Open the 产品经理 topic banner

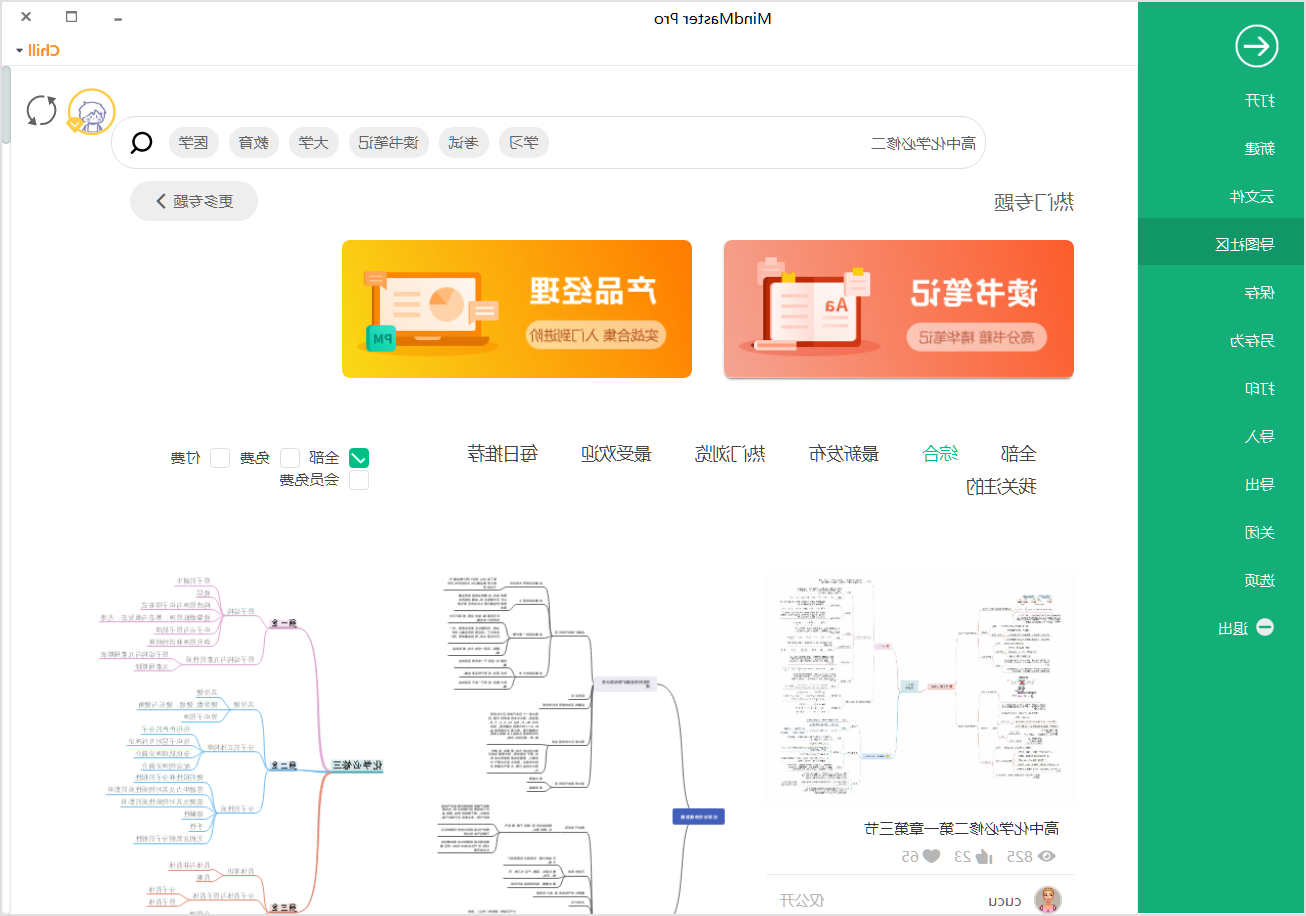pyautogui.click(x=517, y=309)
